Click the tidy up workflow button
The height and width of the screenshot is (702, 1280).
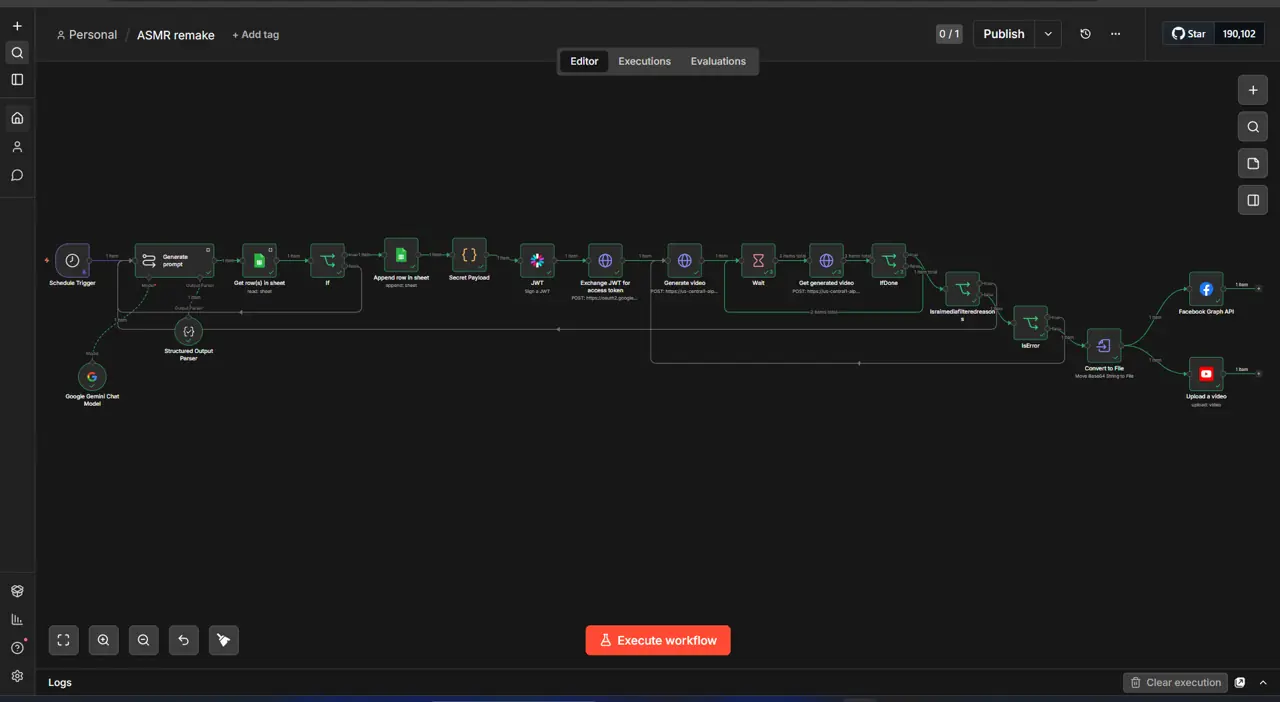point(223,640)
